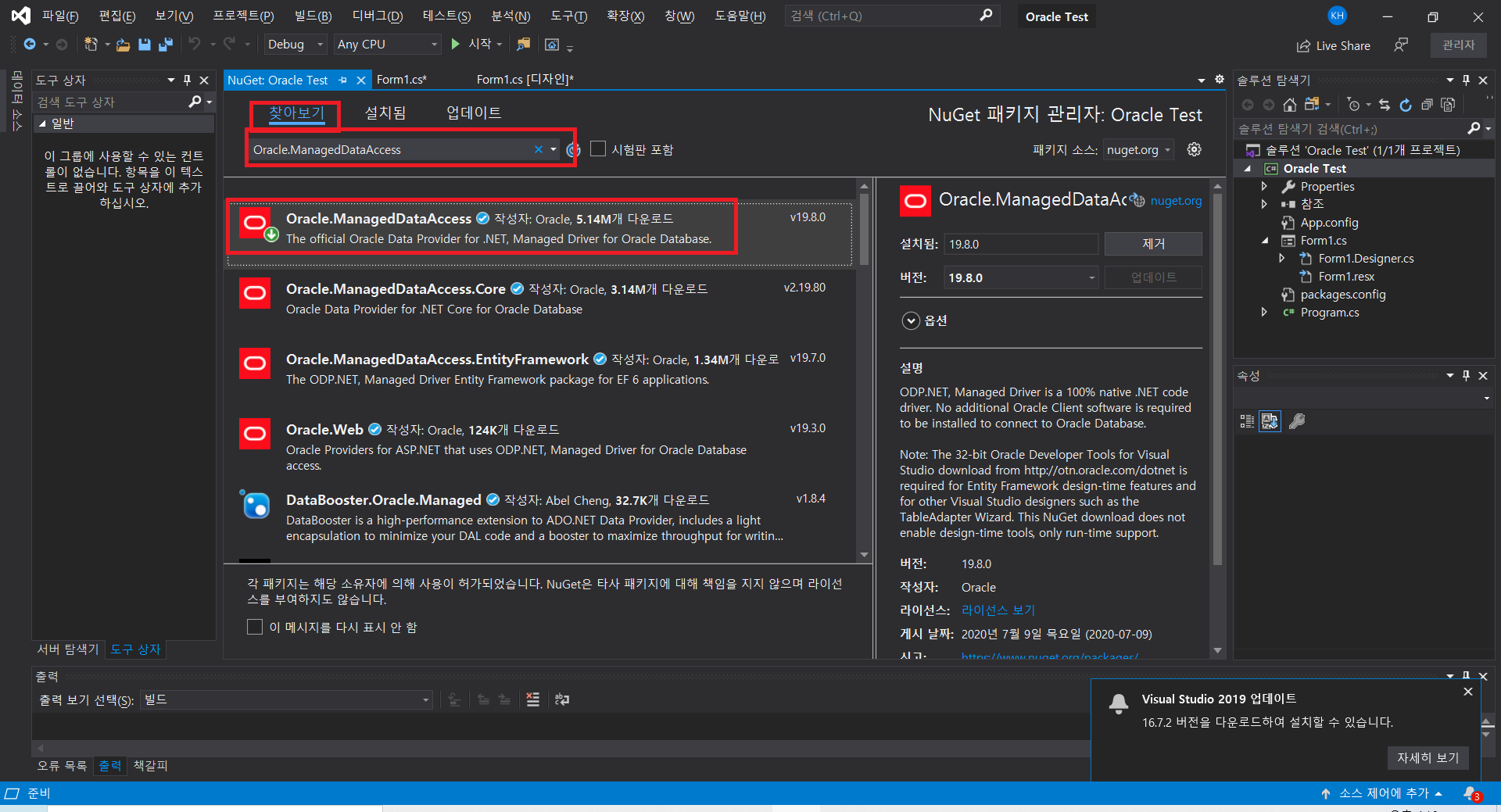Click the Oracle.Web package icon
Viewport: 1501px width, 812px height.
click(255, 434)
